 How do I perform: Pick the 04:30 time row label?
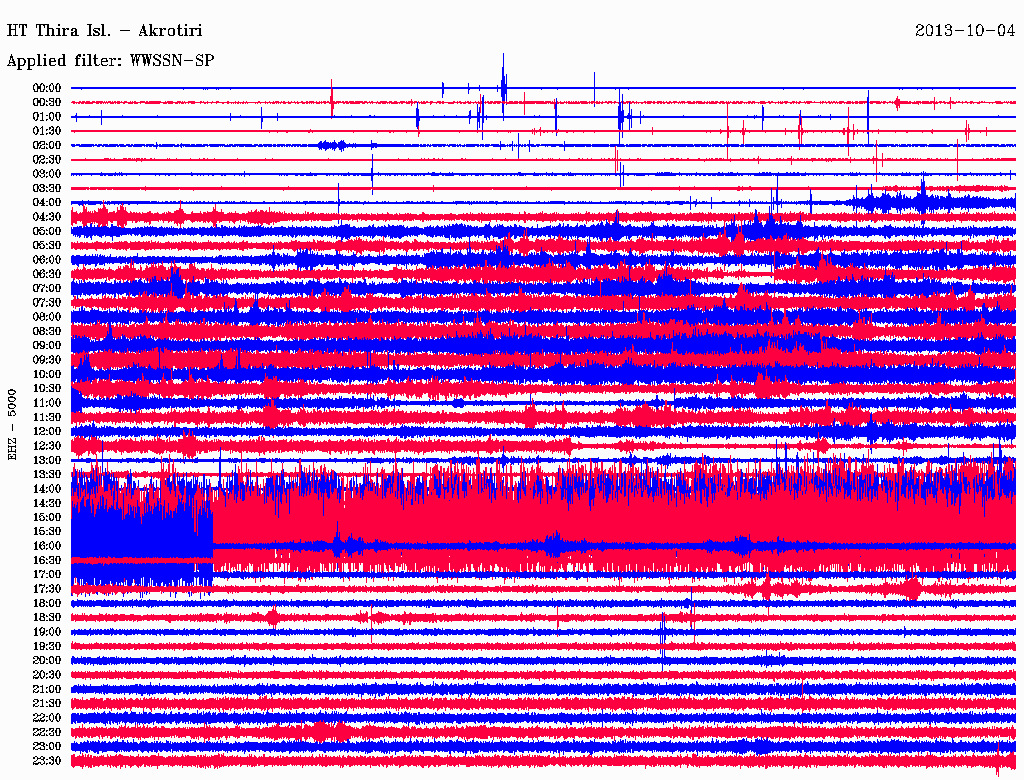pos(47,217)
